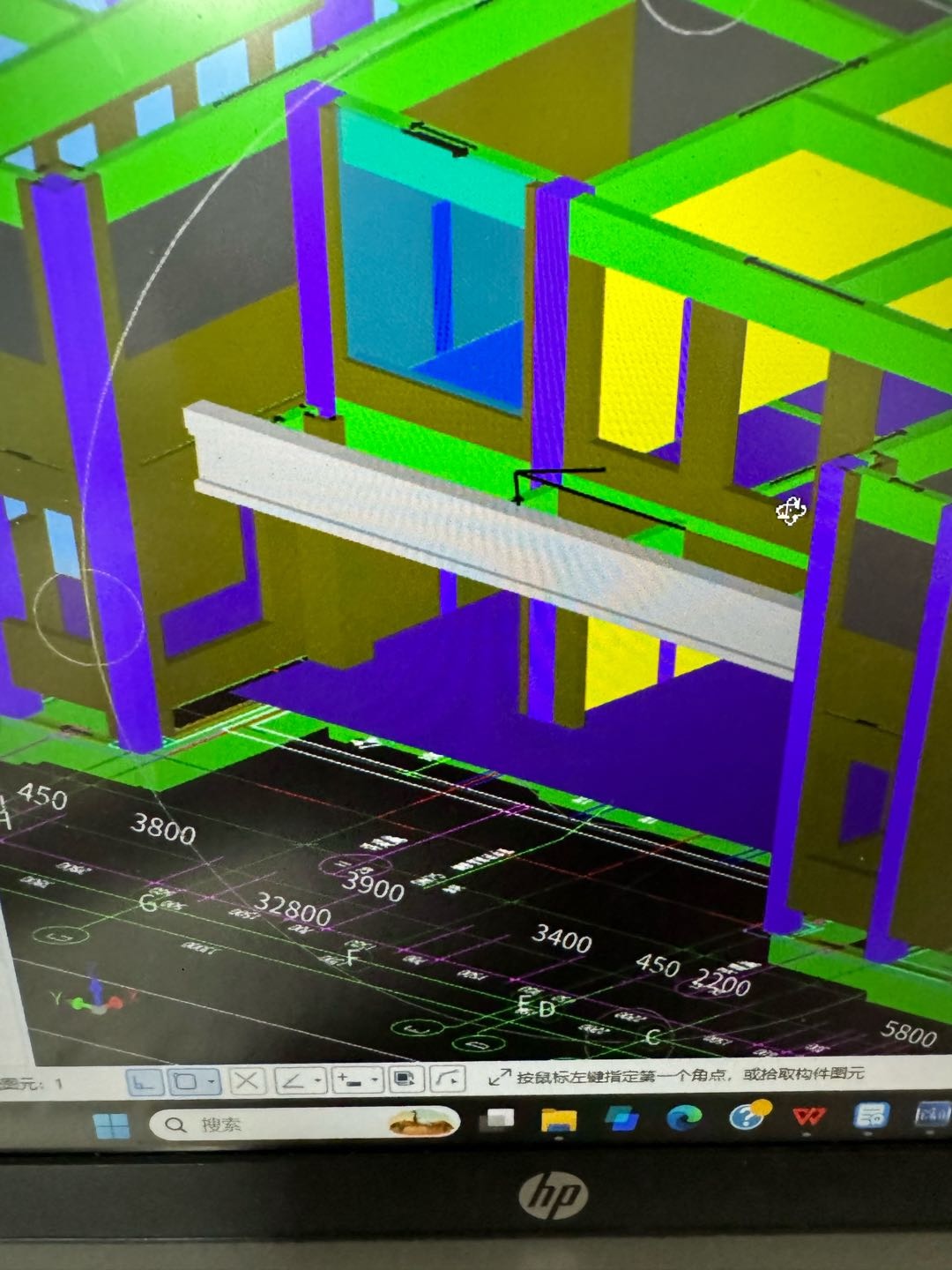Click the angle snap icon
952x1270 pixels.
[x=293, y=1080]
